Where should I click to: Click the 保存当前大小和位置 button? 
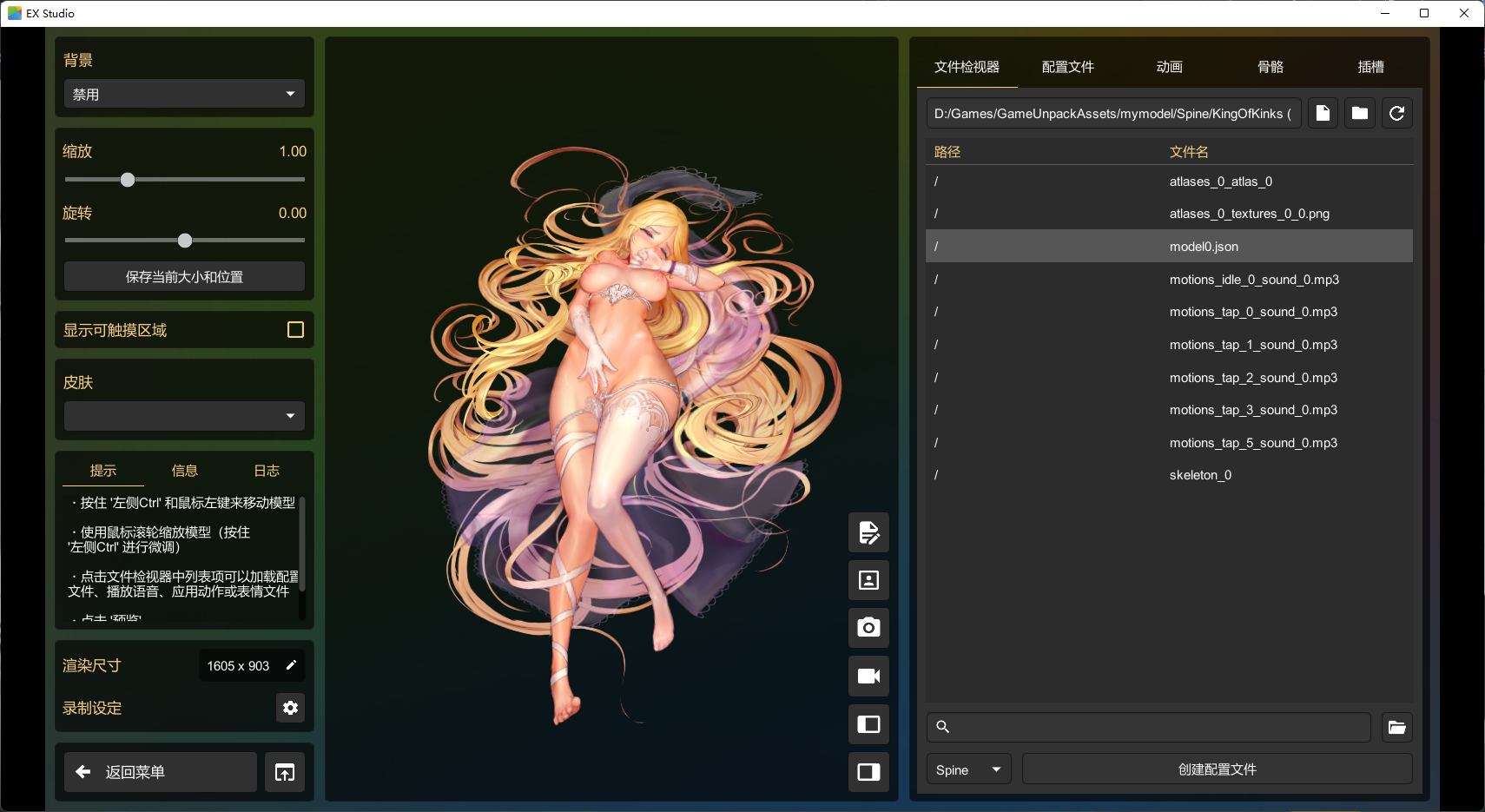pos(184,276)
